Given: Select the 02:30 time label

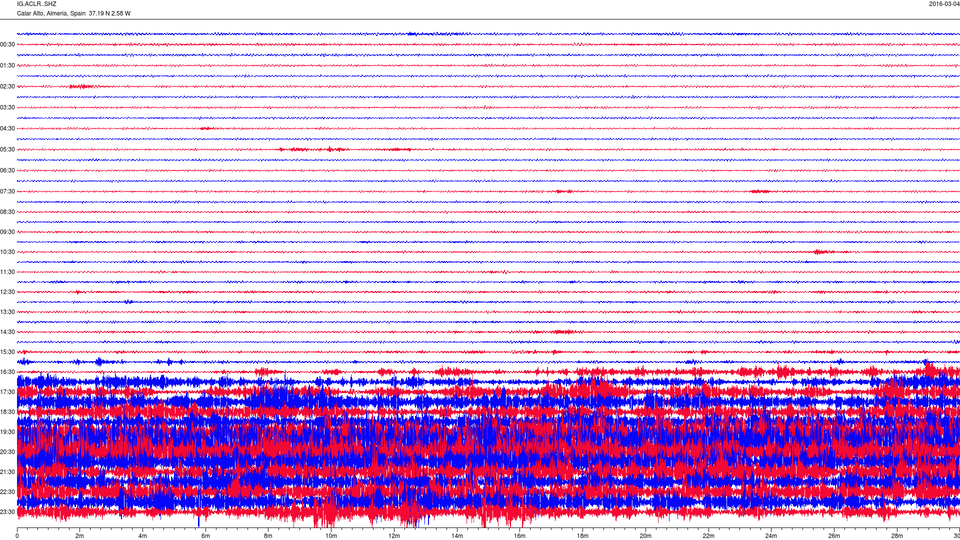Looking at the screenshot, I should pos(7,87).
